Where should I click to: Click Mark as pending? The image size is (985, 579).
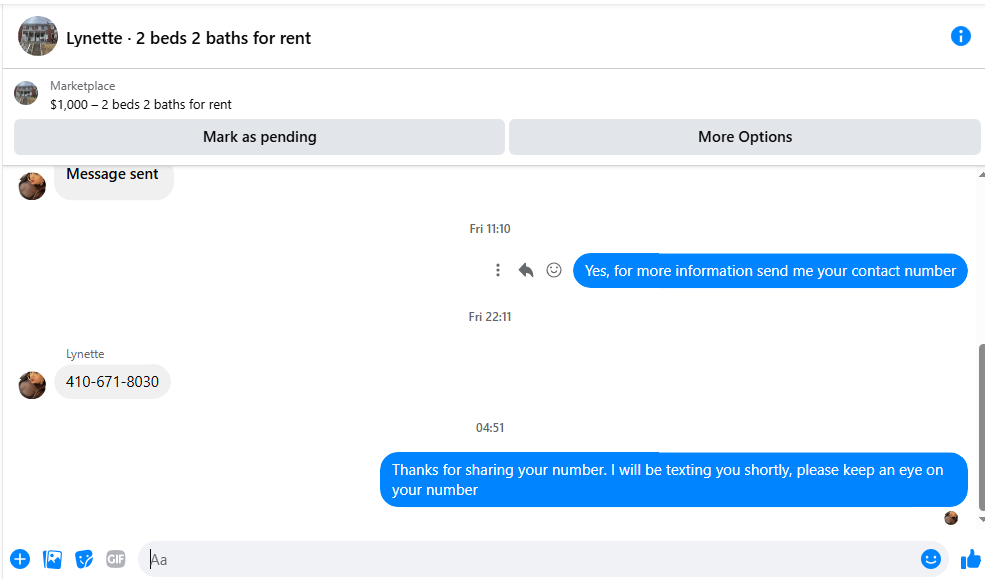259,137
